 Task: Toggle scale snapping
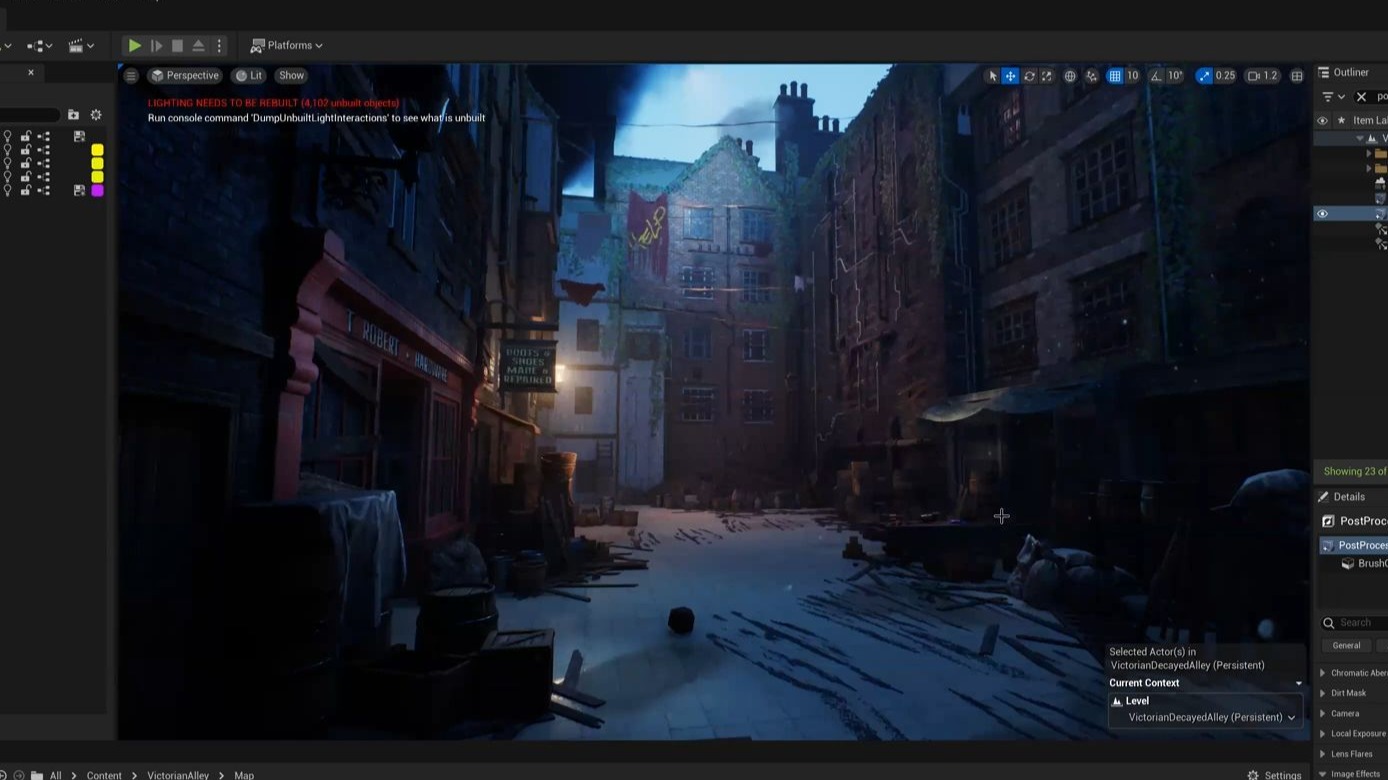click(1204, 76)
